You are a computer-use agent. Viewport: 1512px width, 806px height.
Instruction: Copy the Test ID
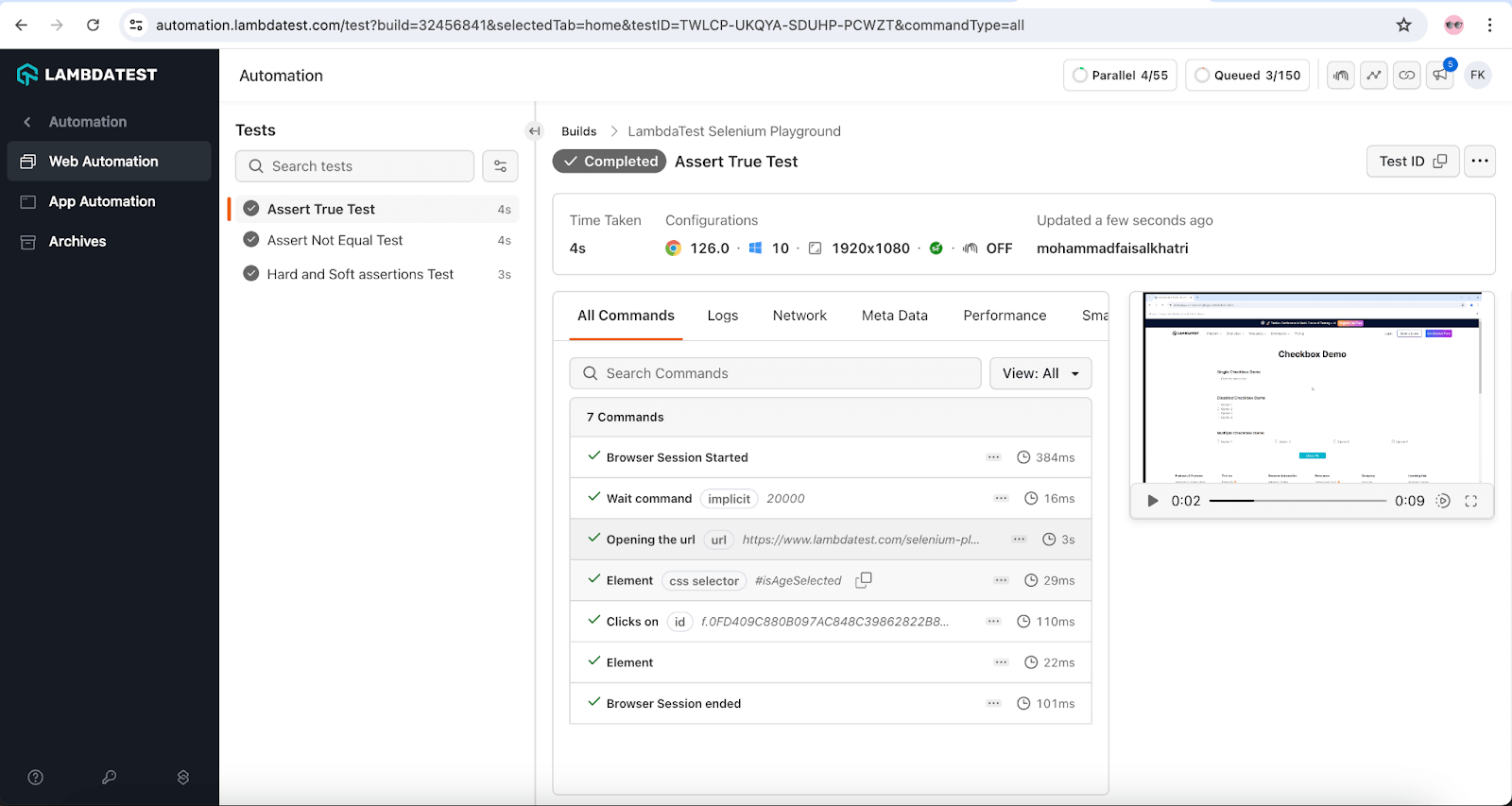pos(1413,162)
